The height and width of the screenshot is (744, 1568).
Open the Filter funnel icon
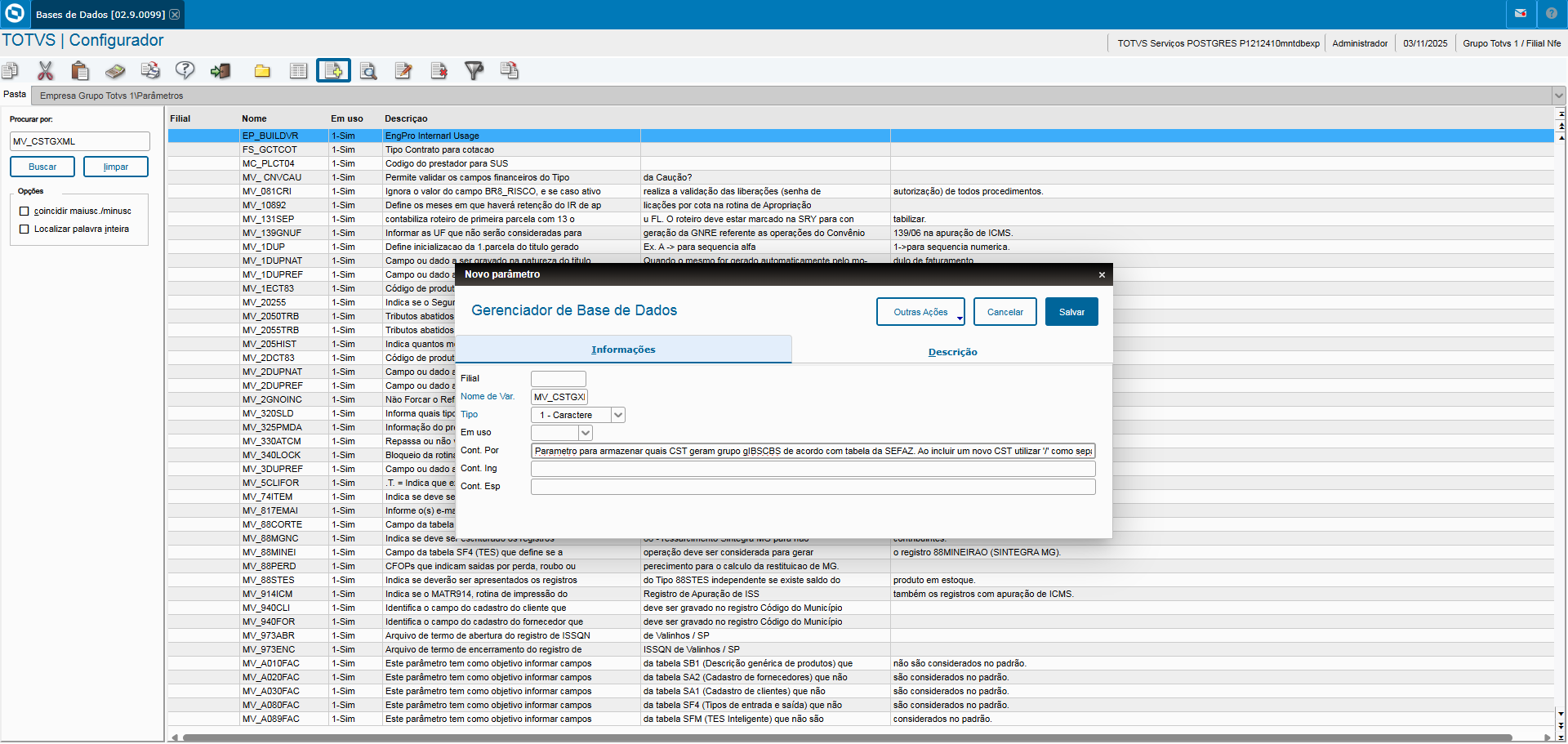pyautogui.click(x=474, y=71)
